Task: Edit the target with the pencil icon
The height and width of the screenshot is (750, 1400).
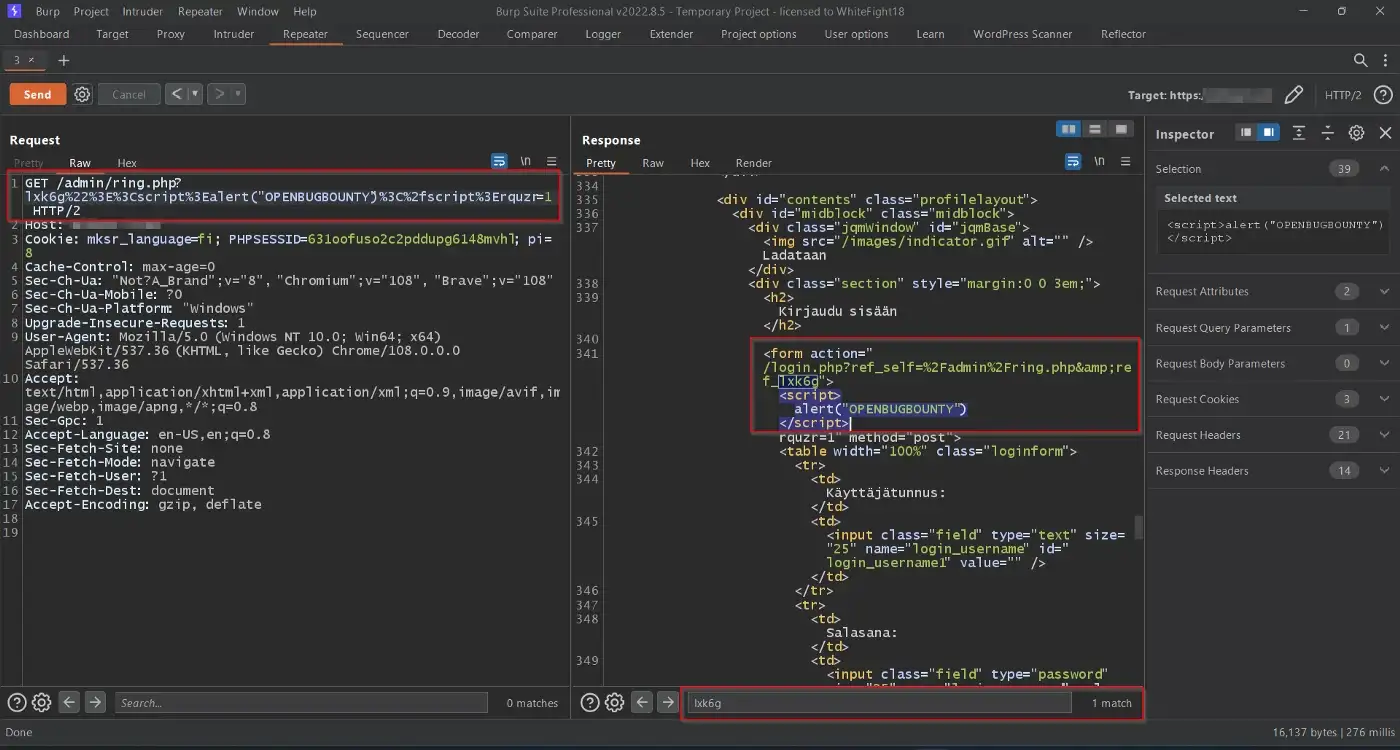Action: tap(1293, 95)
